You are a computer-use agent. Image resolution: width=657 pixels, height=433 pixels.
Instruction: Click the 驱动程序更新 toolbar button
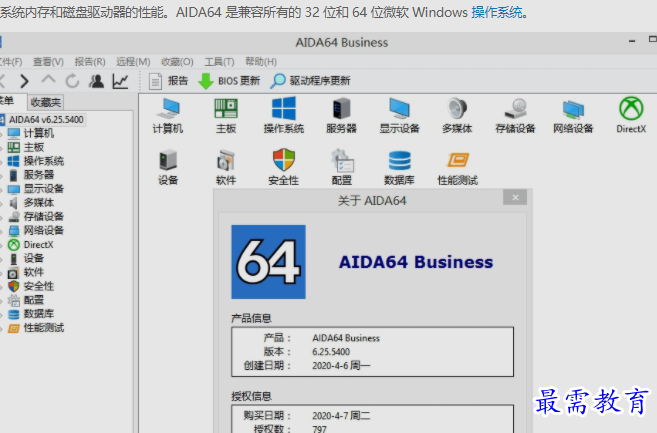[x=310, y=81]
